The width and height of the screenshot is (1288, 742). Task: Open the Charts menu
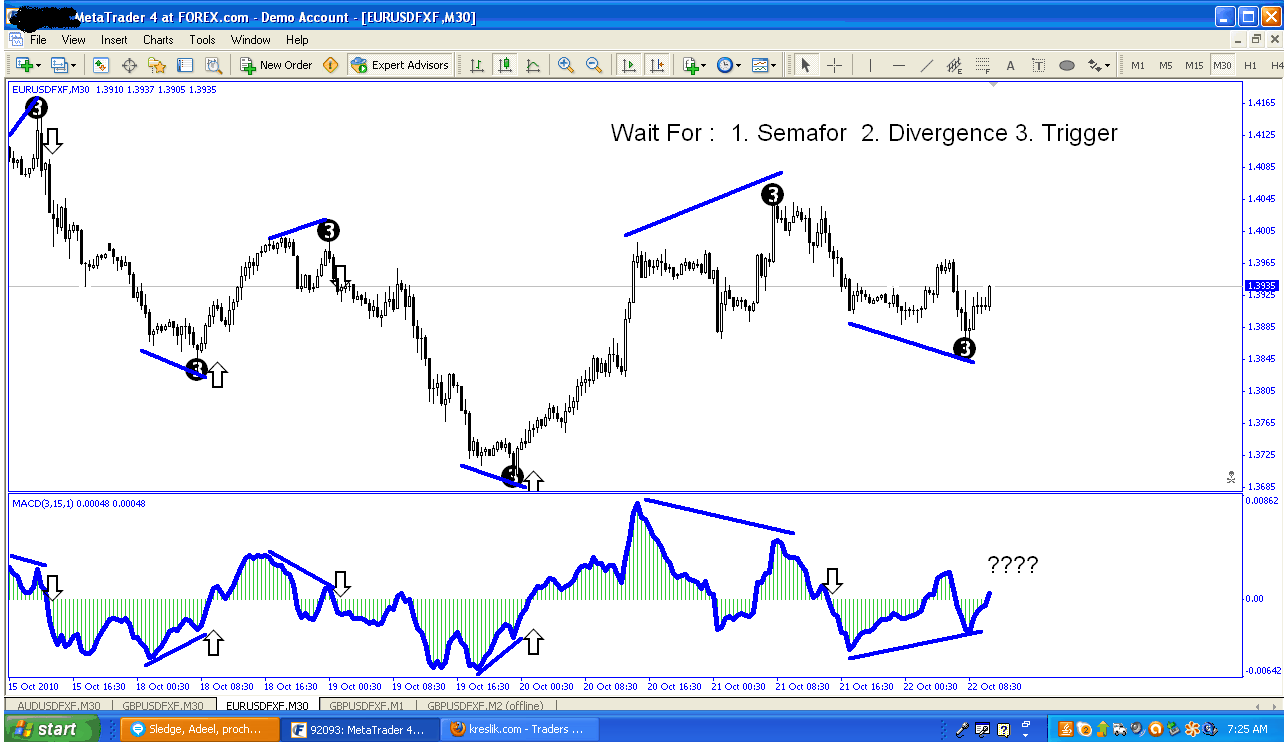(x=157, y=40)
